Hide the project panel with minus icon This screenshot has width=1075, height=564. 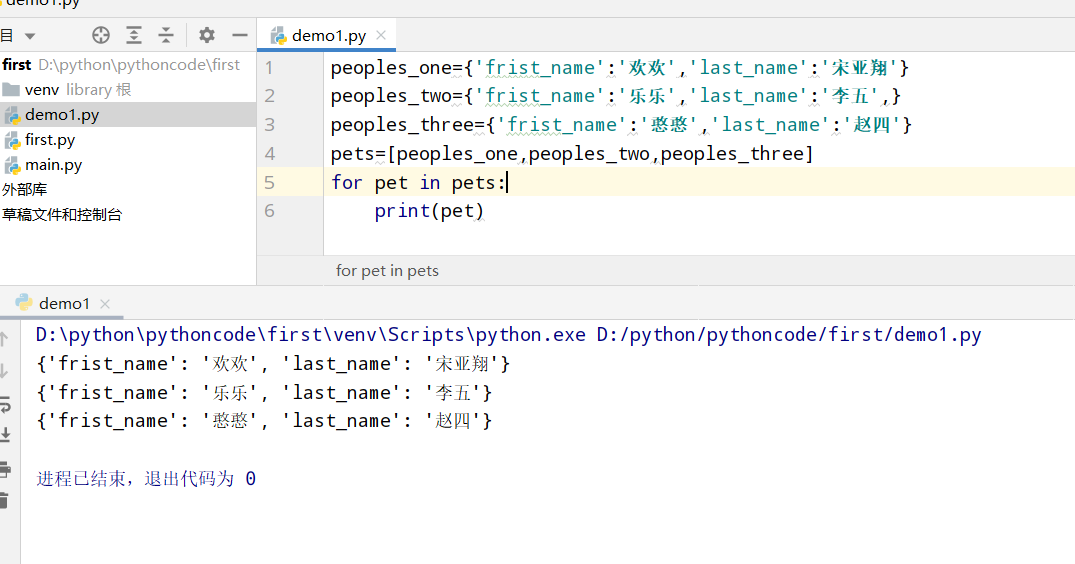pos(240,35)
